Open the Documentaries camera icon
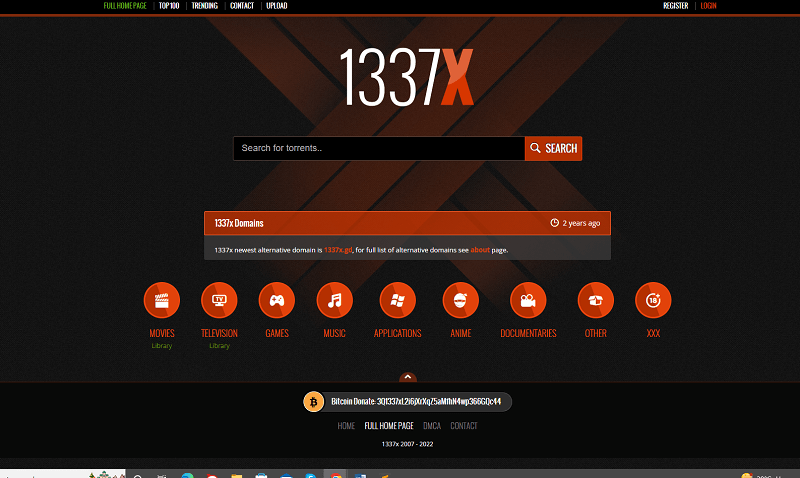 point(528,300)
